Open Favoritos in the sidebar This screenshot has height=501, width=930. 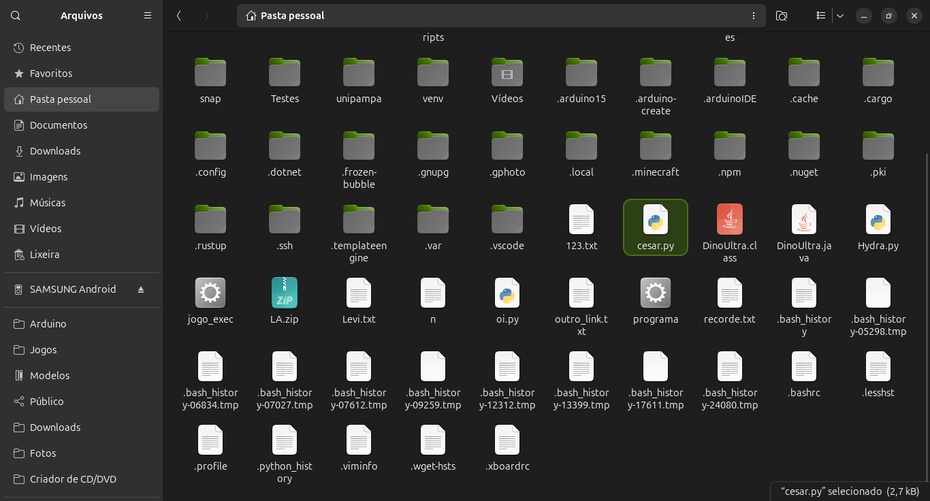coord(81,74)
